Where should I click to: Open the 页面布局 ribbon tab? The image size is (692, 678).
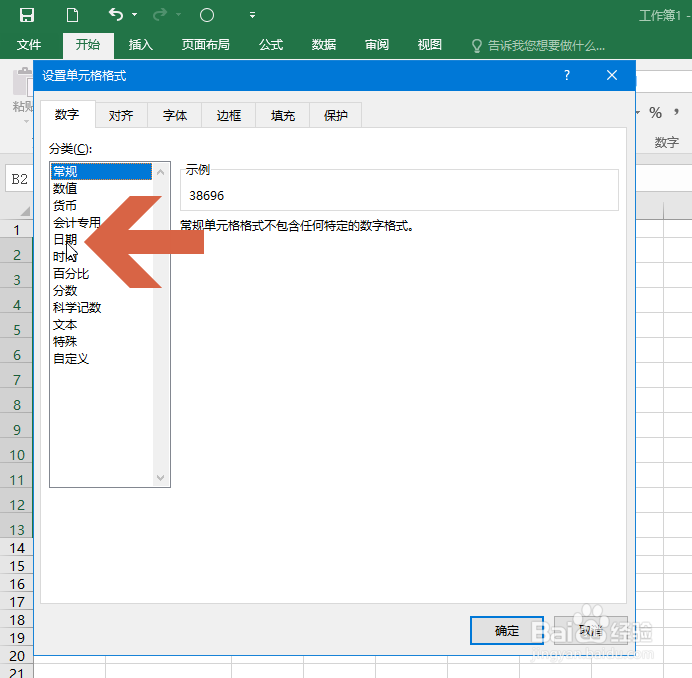[206, 45]
